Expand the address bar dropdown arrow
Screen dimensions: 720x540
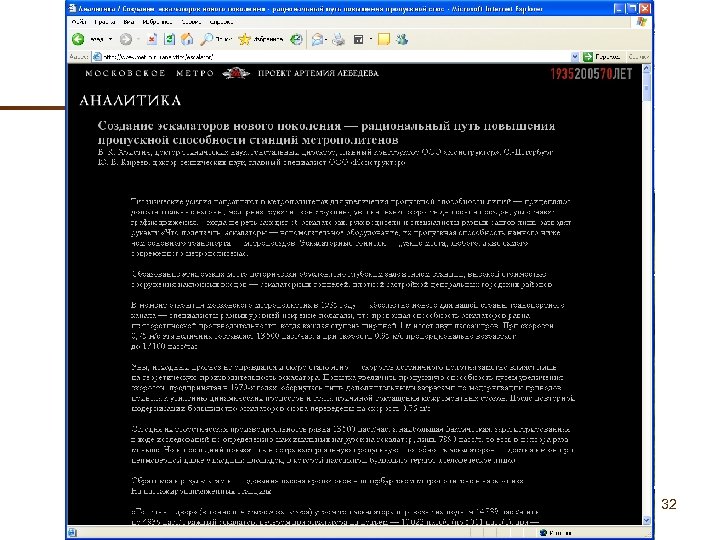(574, 57)
